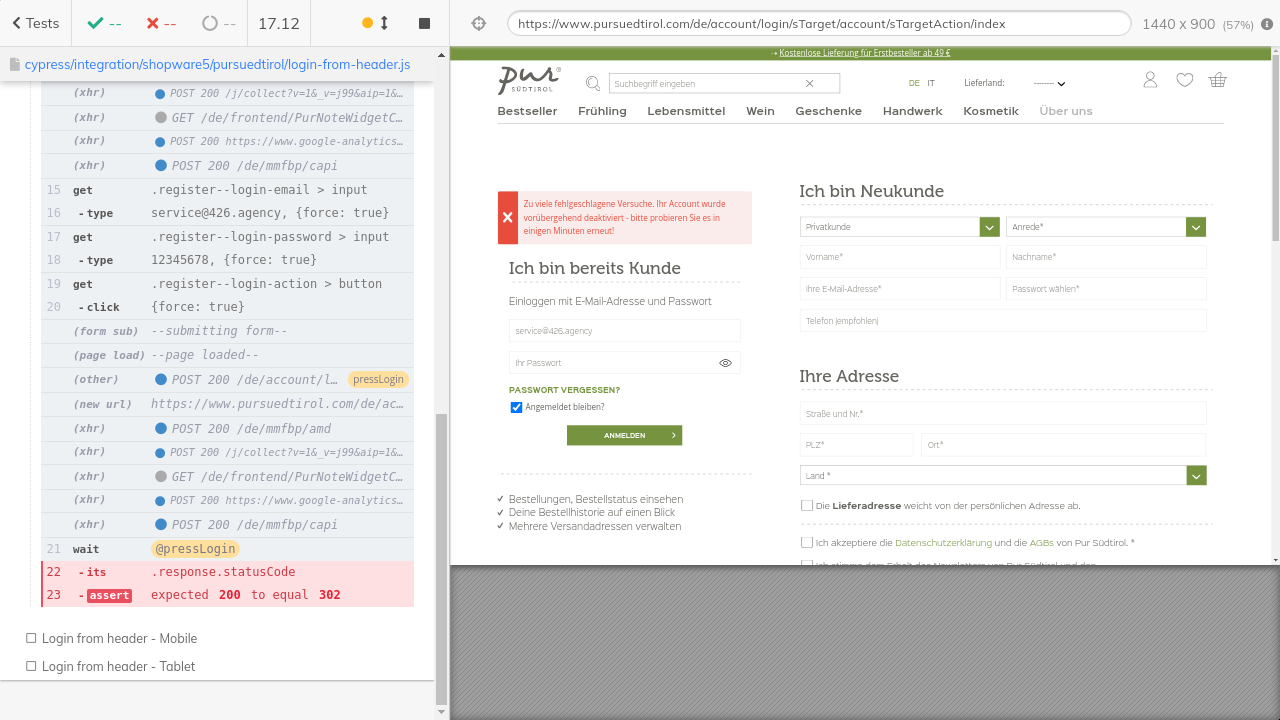Accept the Datenschutzerklärung checkbox
1280x720 pixels.
click(806, 543)
